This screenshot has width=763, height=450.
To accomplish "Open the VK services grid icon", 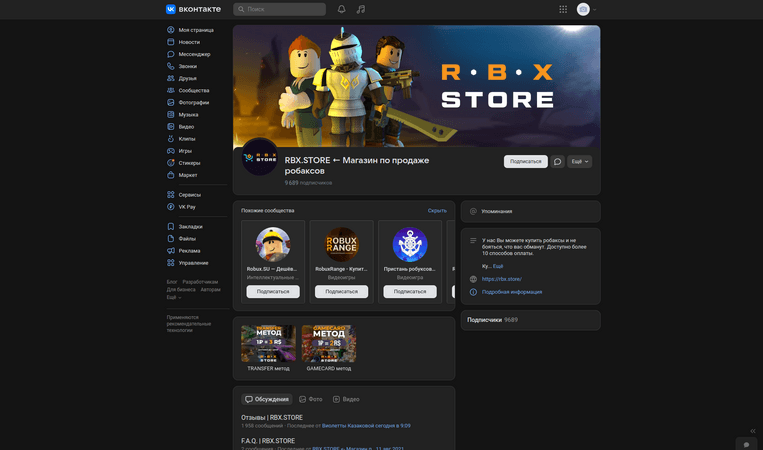I will pos(563,9).
